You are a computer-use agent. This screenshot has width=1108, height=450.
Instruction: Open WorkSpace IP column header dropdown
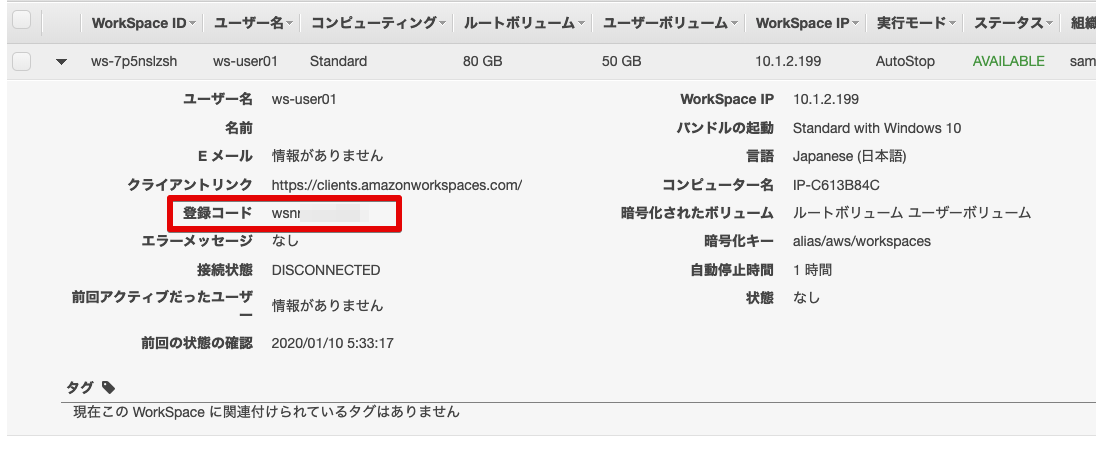coord(856,24)
